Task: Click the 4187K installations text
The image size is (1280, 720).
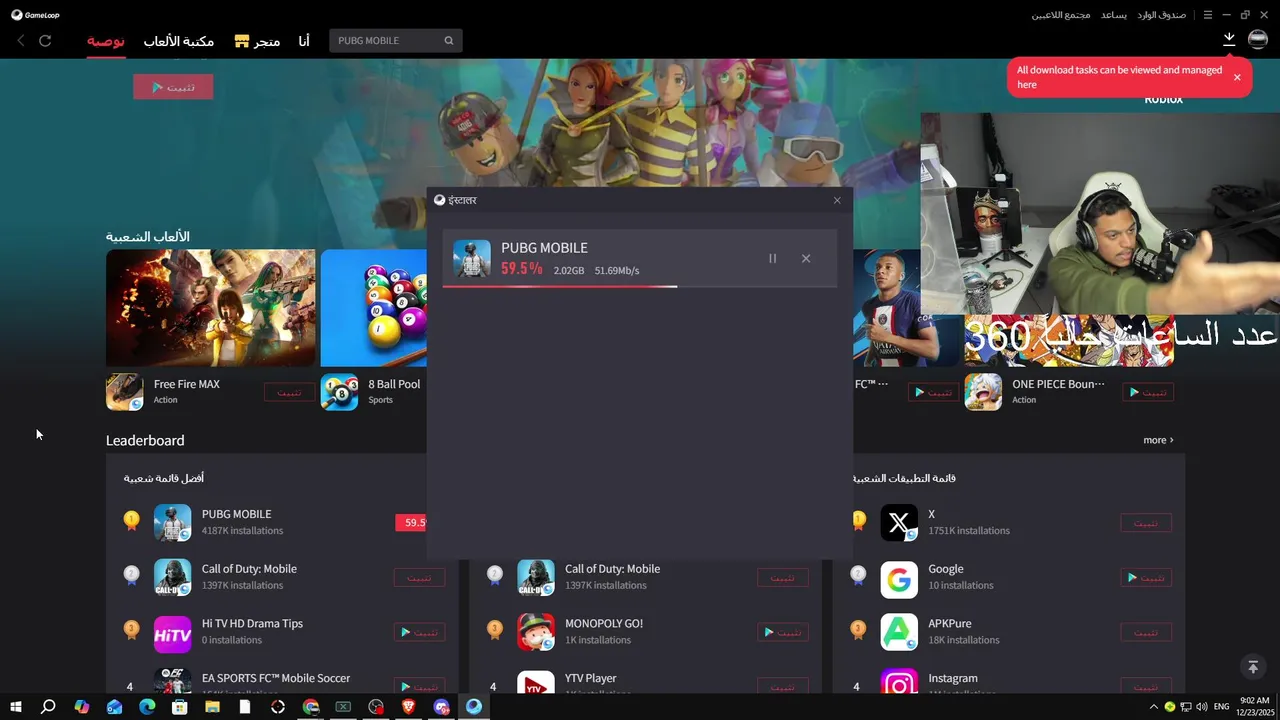Action: tap(242, 531)
